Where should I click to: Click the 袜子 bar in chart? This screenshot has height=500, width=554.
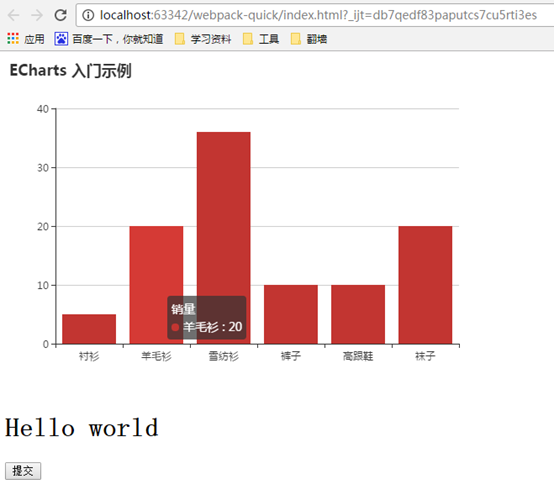click(x=425, y=285)
